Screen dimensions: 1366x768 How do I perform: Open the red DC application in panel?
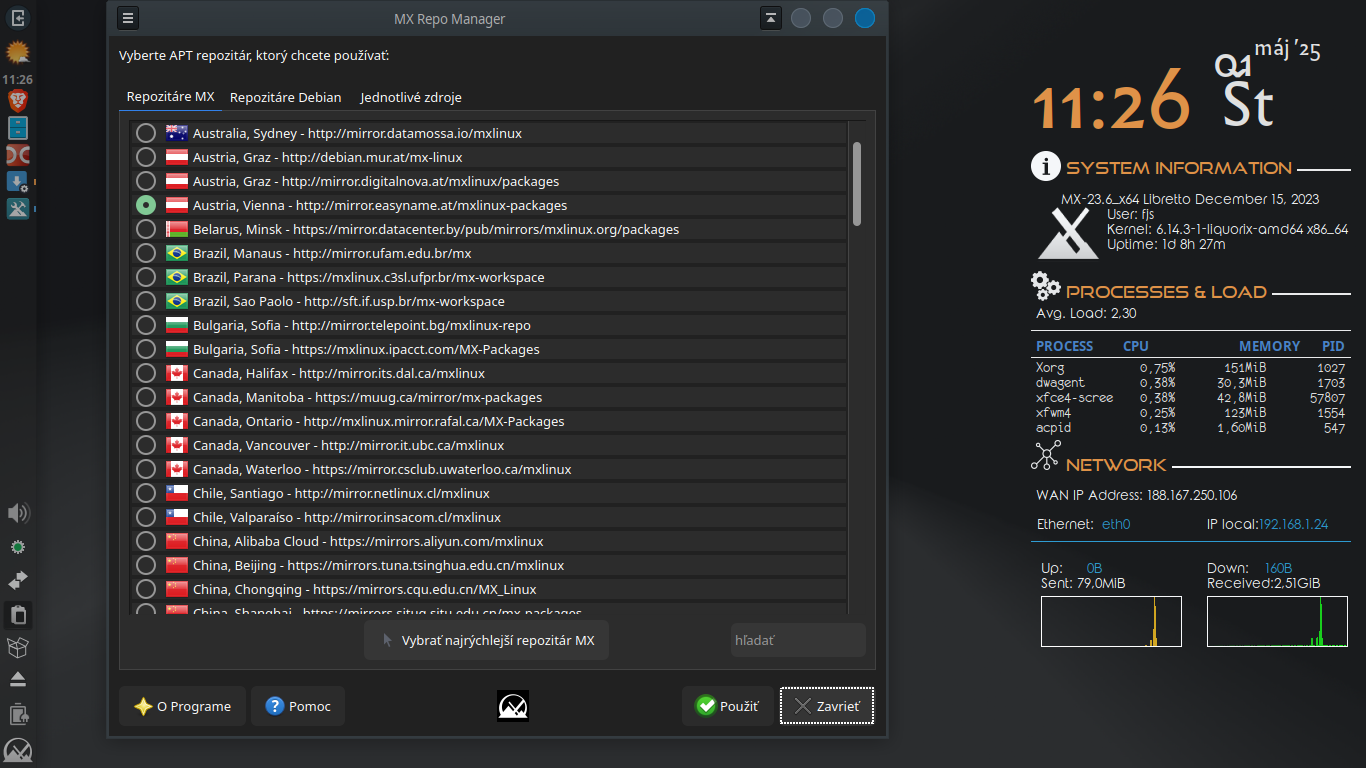(x=18, y=154)
